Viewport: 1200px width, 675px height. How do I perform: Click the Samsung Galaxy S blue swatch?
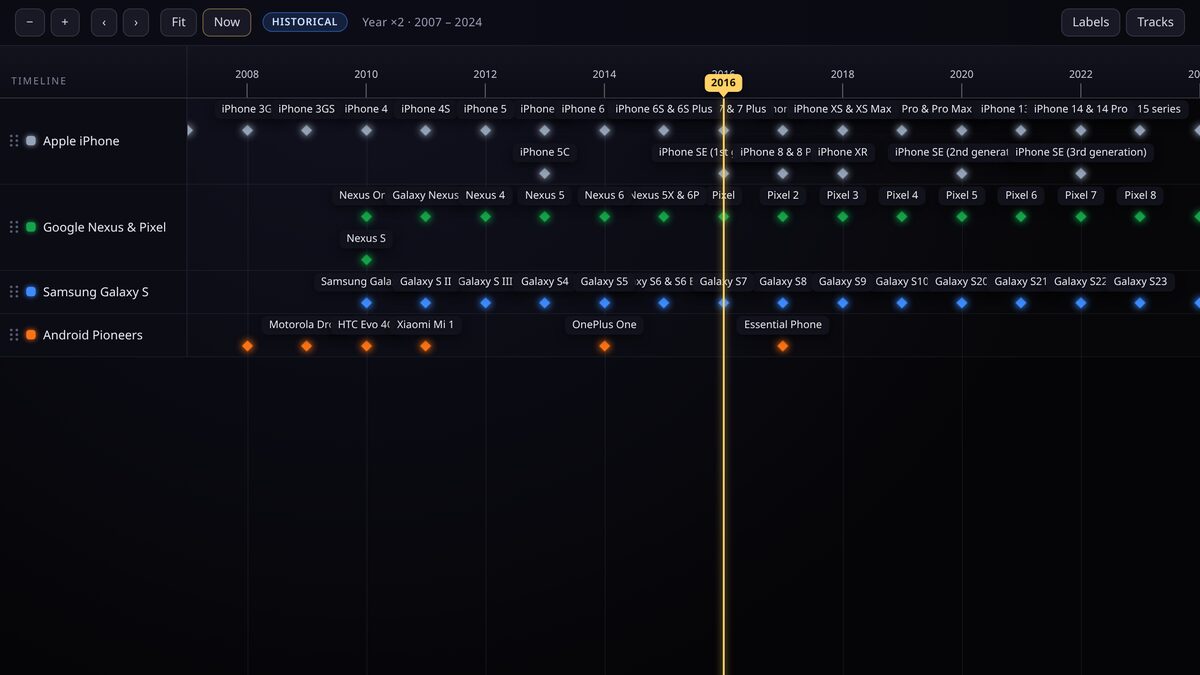[x=31, y=292]
